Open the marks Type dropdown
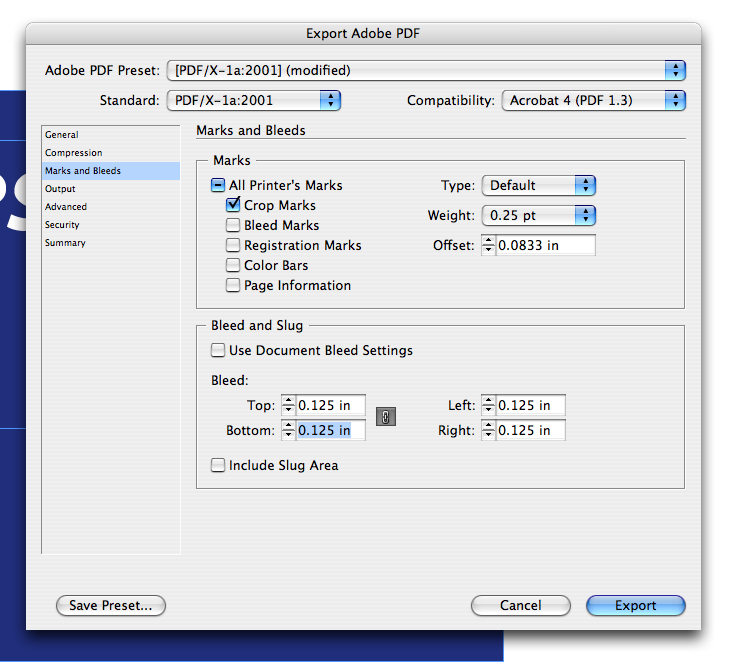This screenshot has height=668, width=734. [539, 185]
